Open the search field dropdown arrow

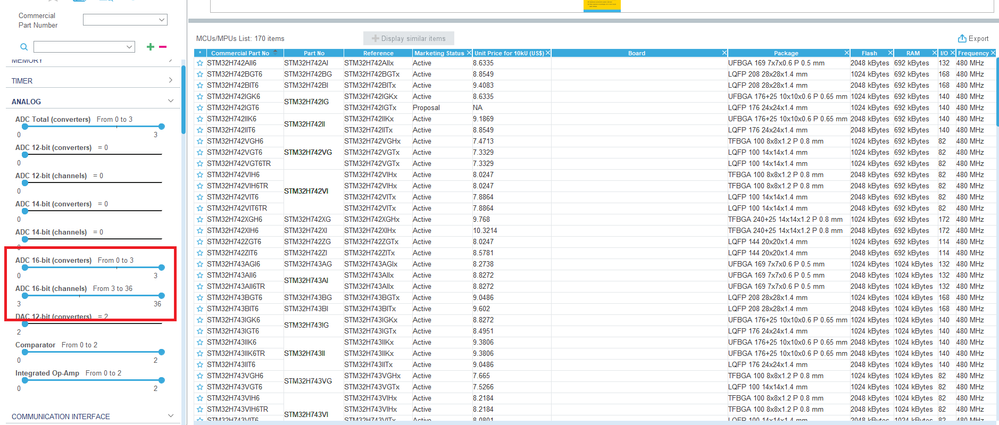[131, 47]
